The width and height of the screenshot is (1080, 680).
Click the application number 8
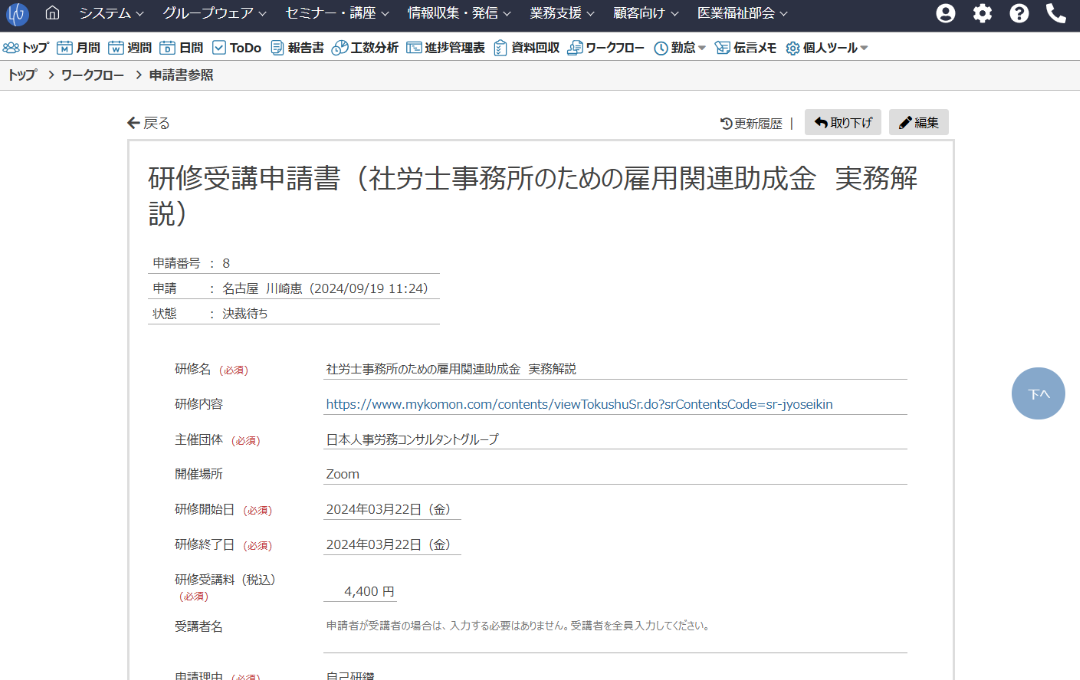[226, 263]
